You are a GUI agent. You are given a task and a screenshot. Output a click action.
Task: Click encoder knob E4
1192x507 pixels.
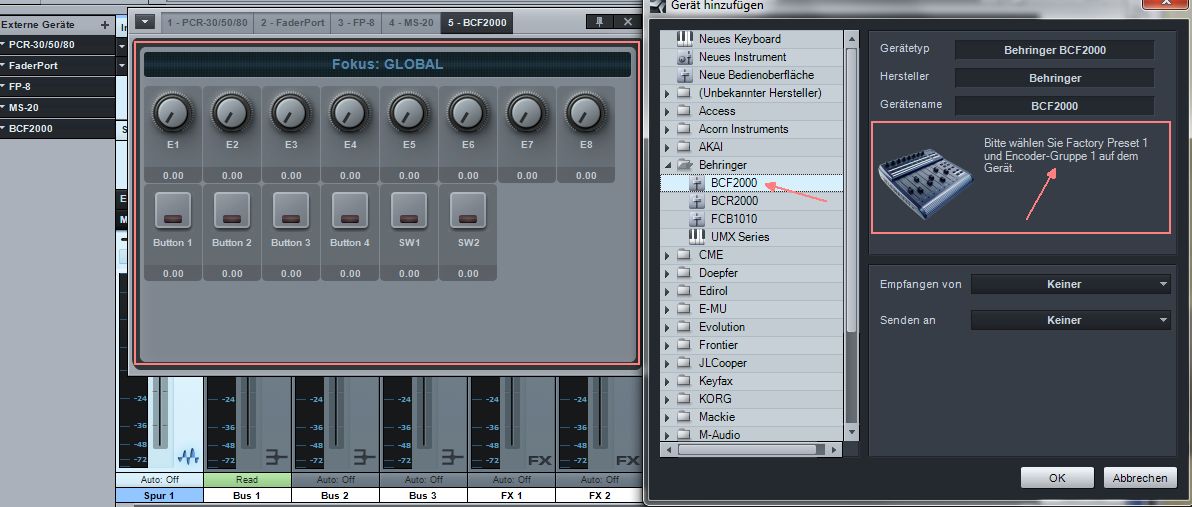coord(350,112)
